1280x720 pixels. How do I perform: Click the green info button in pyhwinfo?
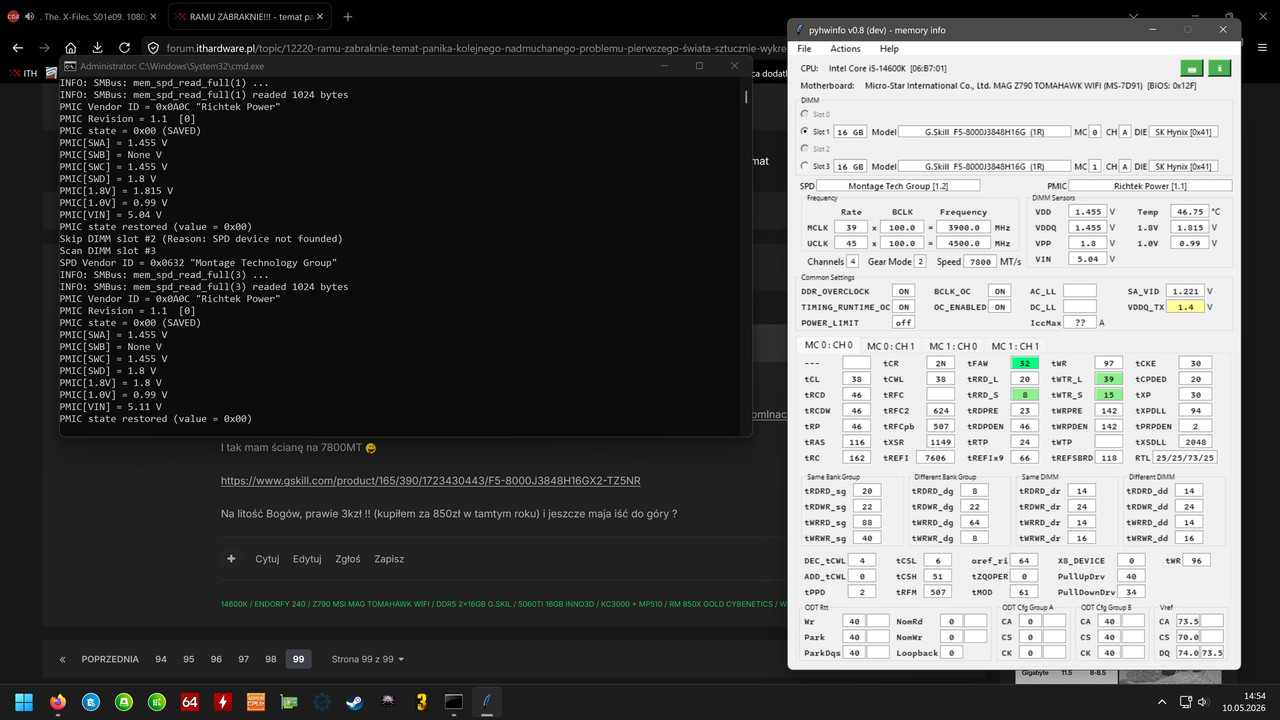pyautogui.click(x=1219, y=68)
